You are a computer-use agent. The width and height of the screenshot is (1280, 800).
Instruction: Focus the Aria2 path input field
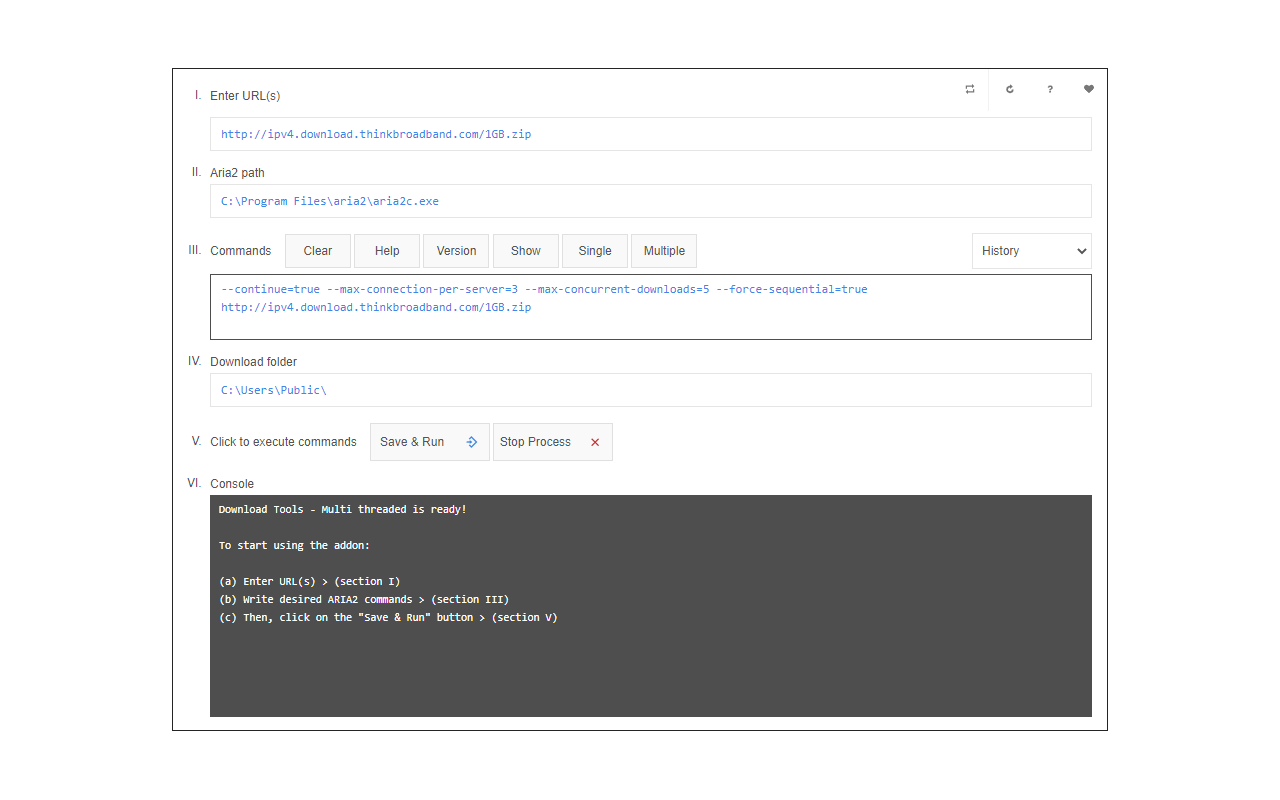click(651, 201)
